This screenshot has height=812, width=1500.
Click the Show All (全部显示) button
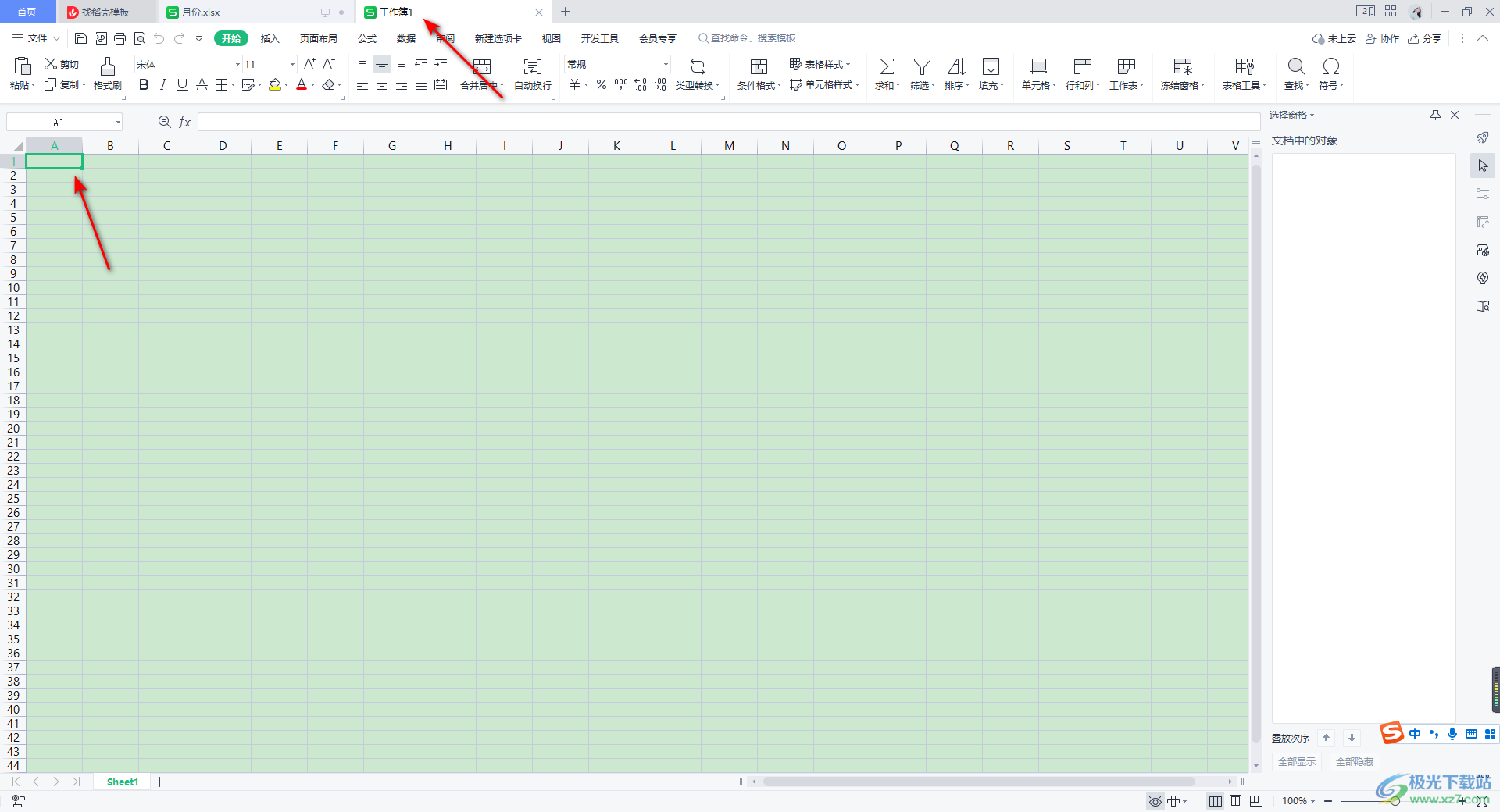click(x=1297, y=761)
